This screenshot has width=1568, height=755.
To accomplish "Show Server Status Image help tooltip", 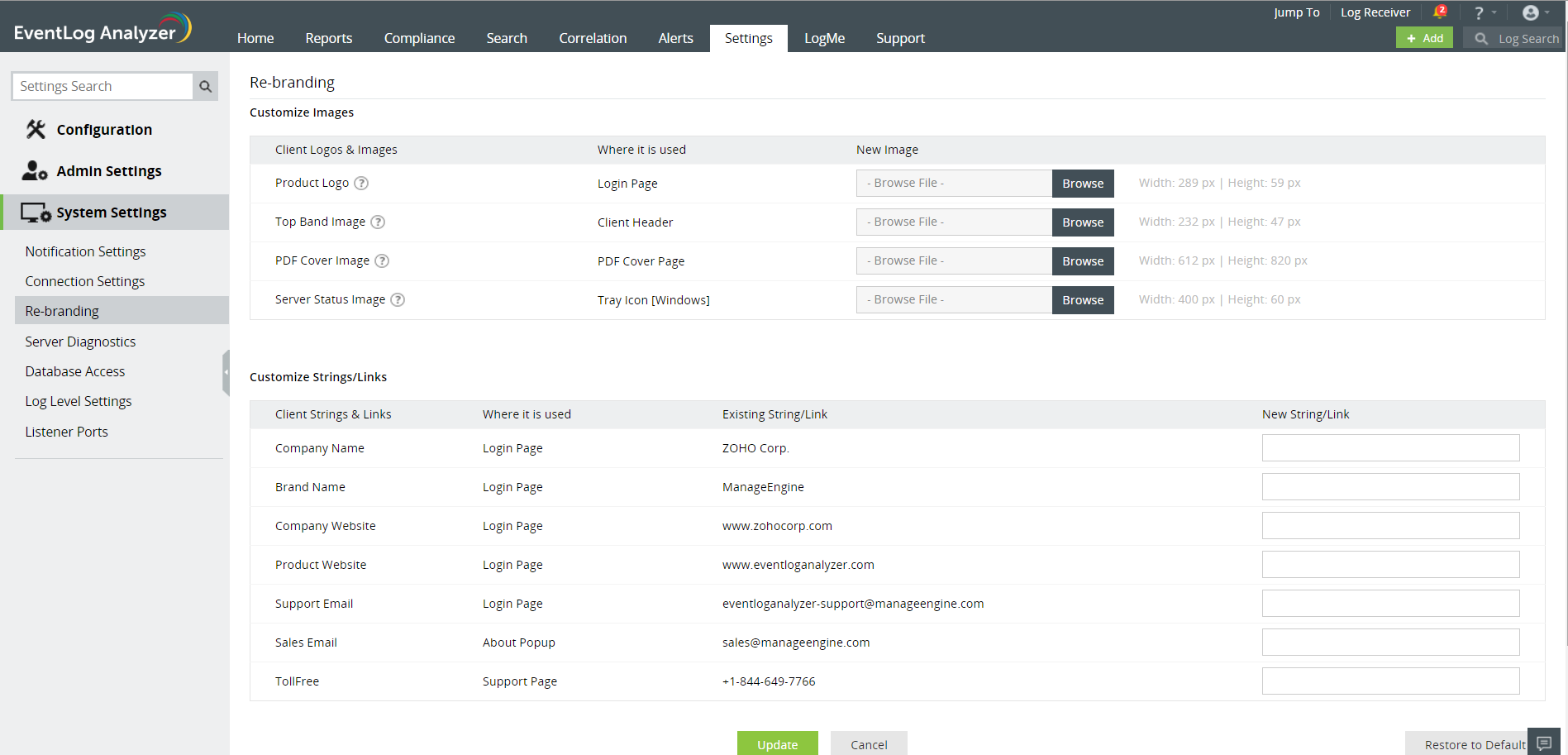I will pyautogui.click(x=398, y=300).
